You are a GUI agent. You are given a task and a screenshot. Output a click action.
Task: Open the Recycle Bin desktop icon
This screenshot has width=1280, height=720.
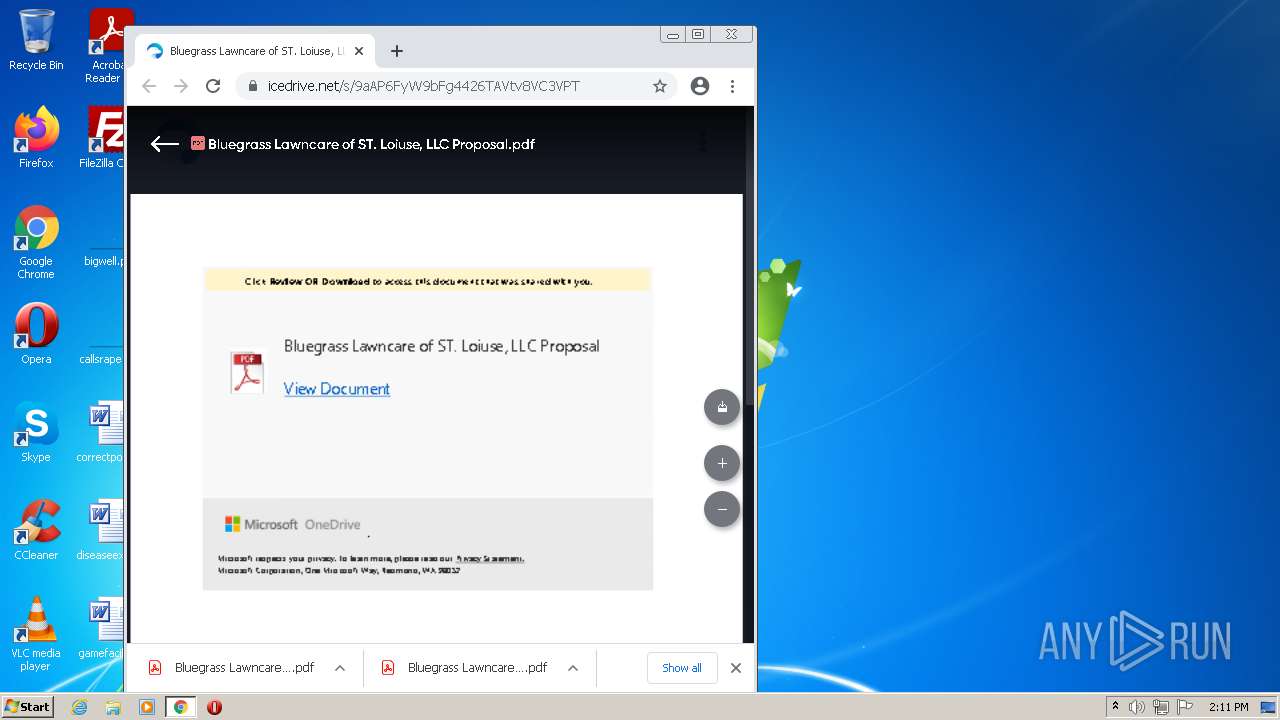point(36,40)
